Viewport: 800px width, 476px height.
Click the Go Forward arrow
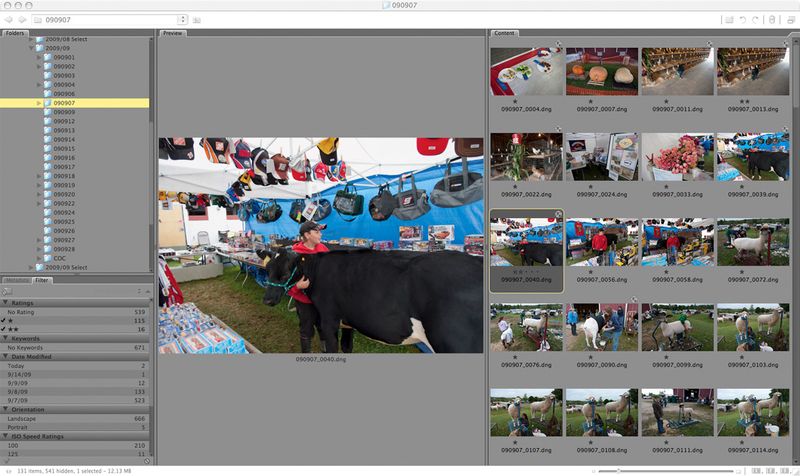[21, 19]
